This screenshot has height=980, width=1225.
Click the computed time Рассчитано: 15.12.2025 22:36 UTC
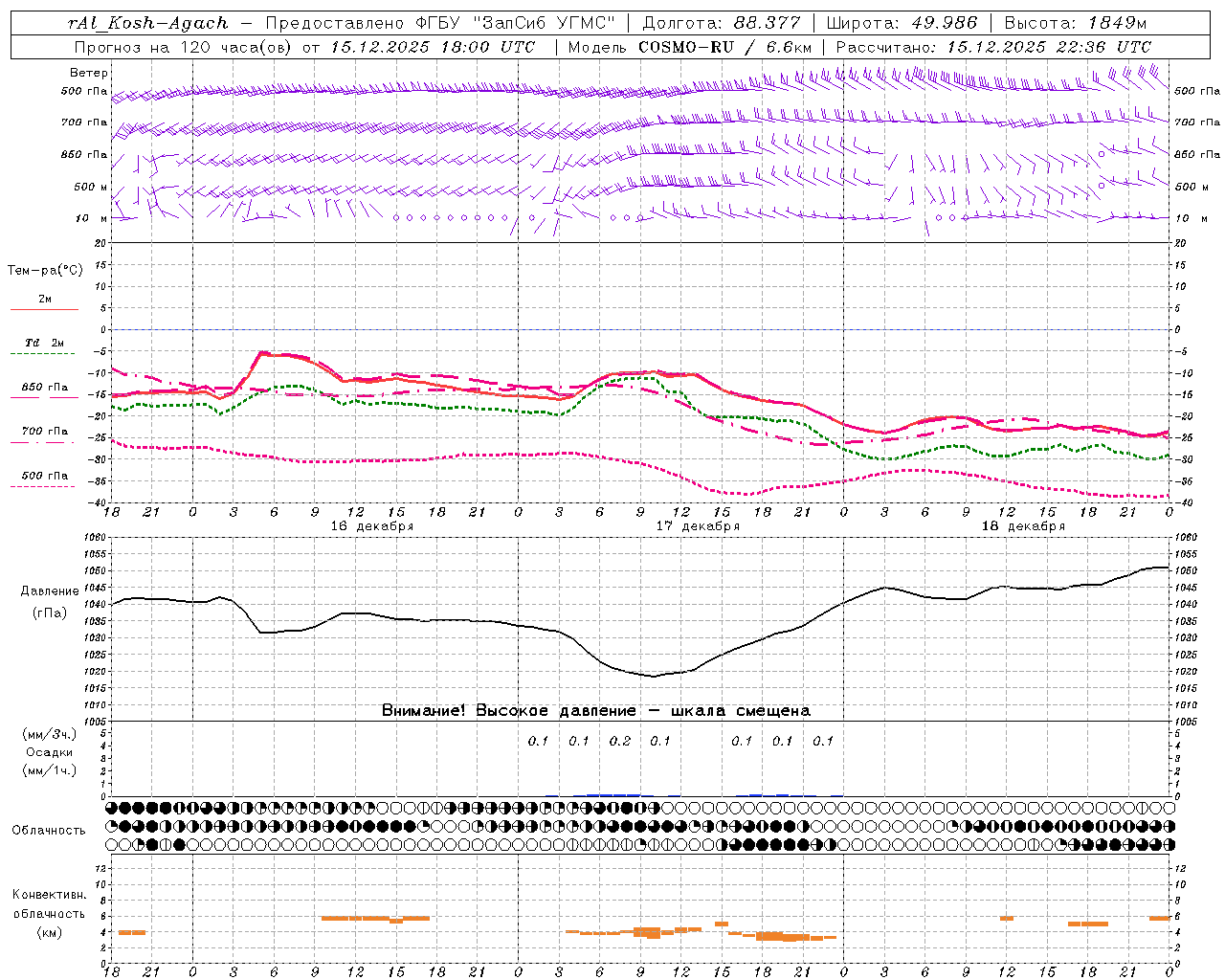pos(993,47)
